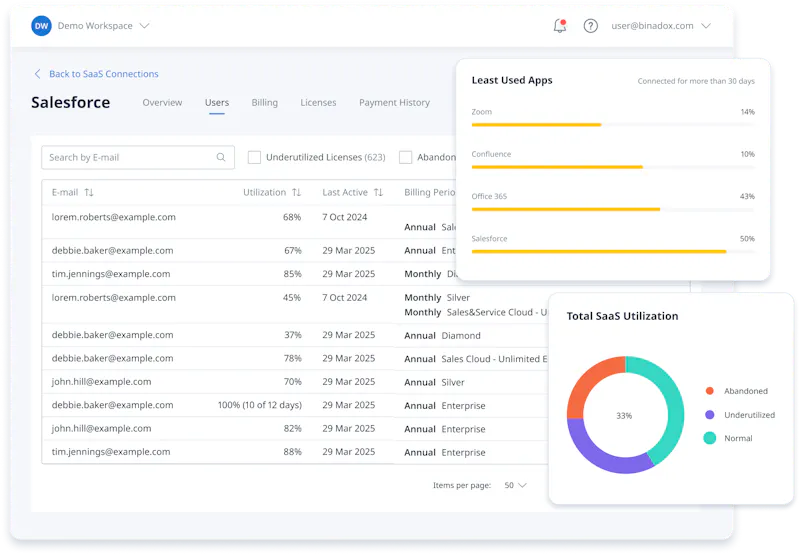Click the Abandoned legend dot

coord(709,391)
